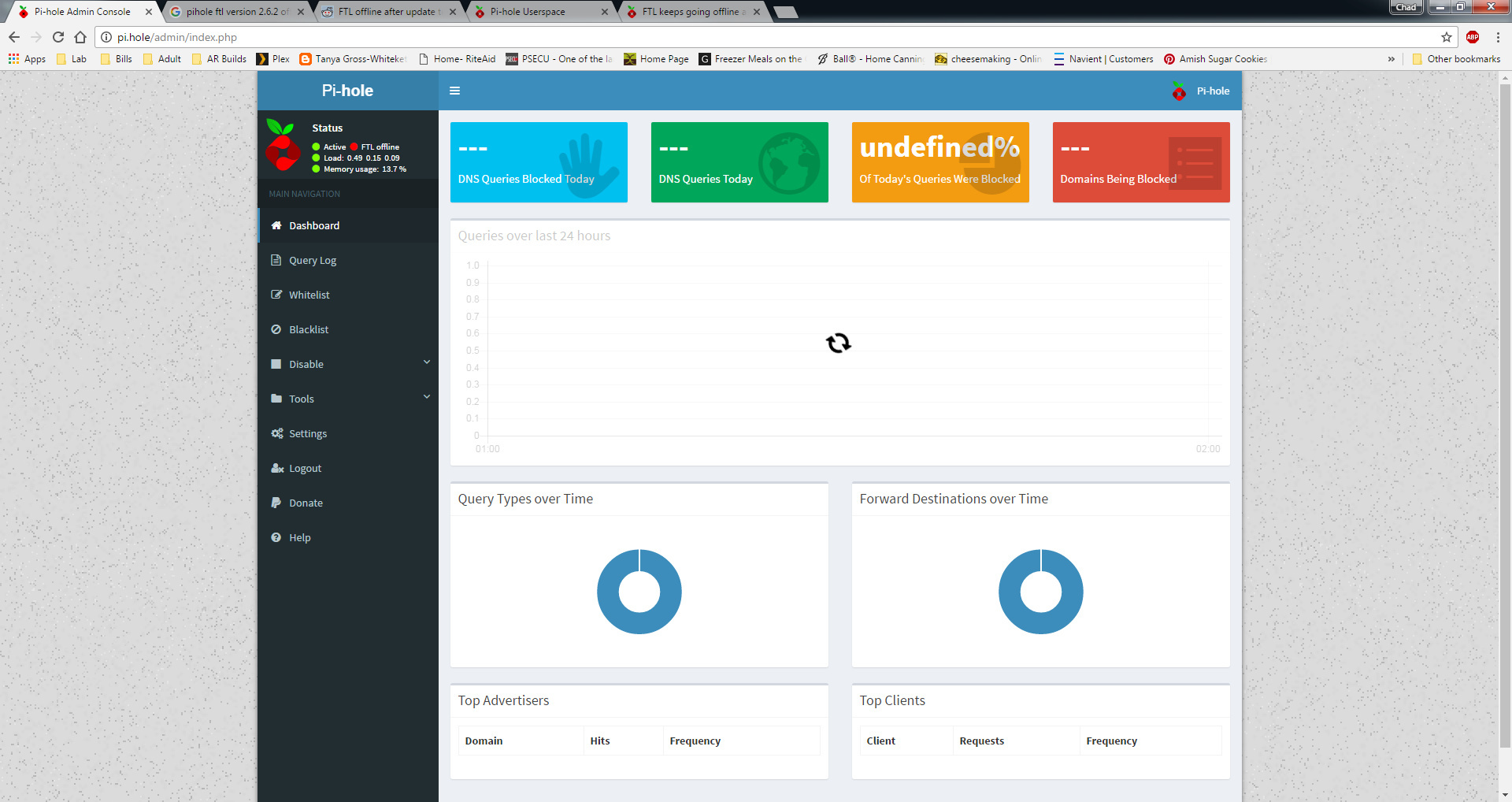This screenshot has height=802, width=1512.
Task: Bookmark this page with the star icon
Action: (x=1447, y=37)
